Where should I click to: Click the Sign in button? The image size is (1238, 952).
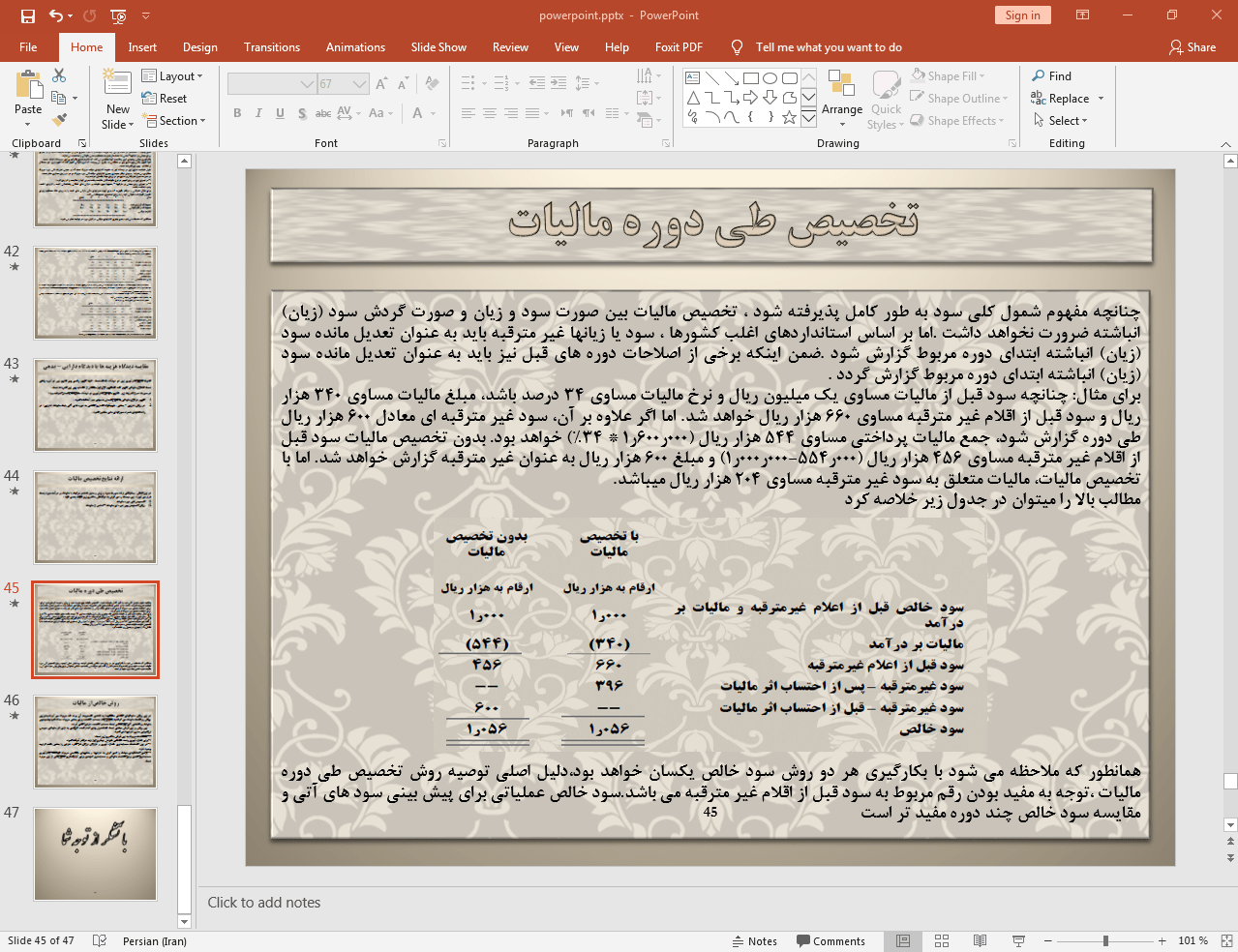pyautogui.click(x=1022, y=15)
